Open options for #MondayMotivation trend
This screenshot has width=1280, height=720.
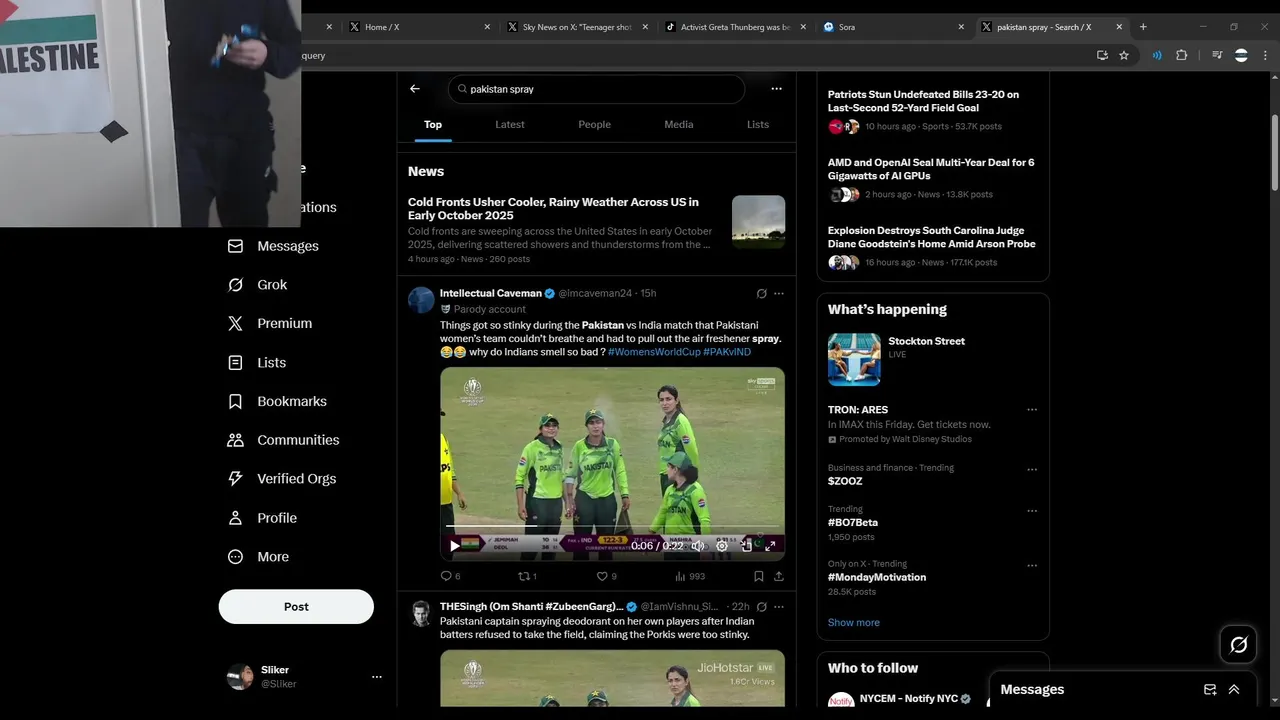(1032, 565)
